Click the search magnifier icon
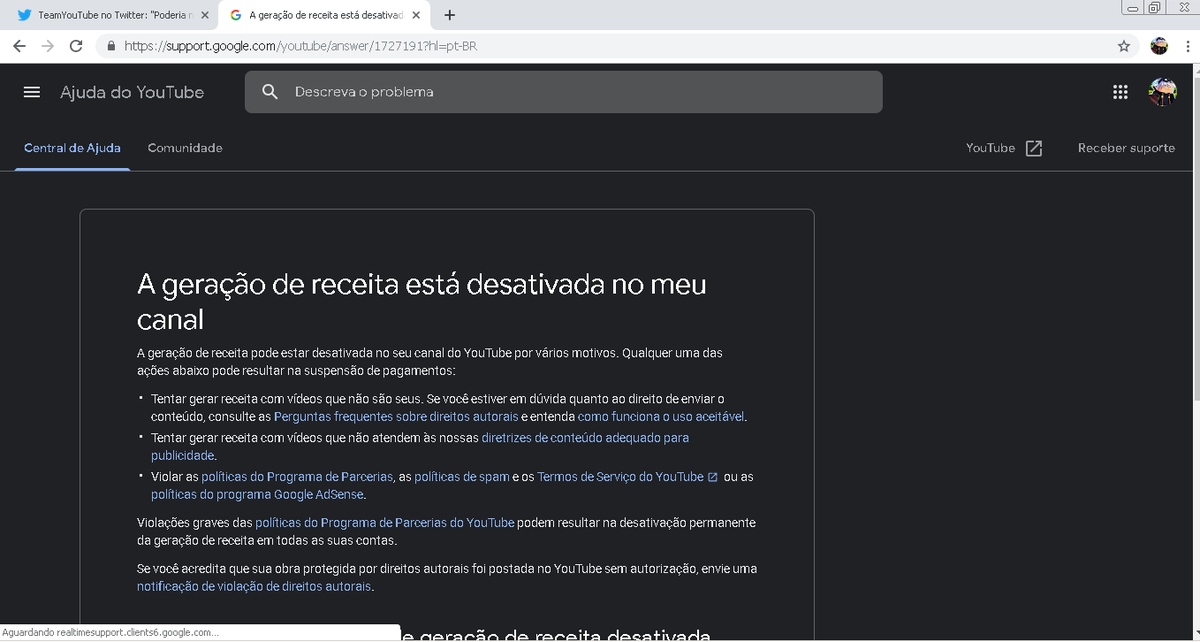Image resolution: width=1200 pixels, height=642 pixels. (270, 92)
